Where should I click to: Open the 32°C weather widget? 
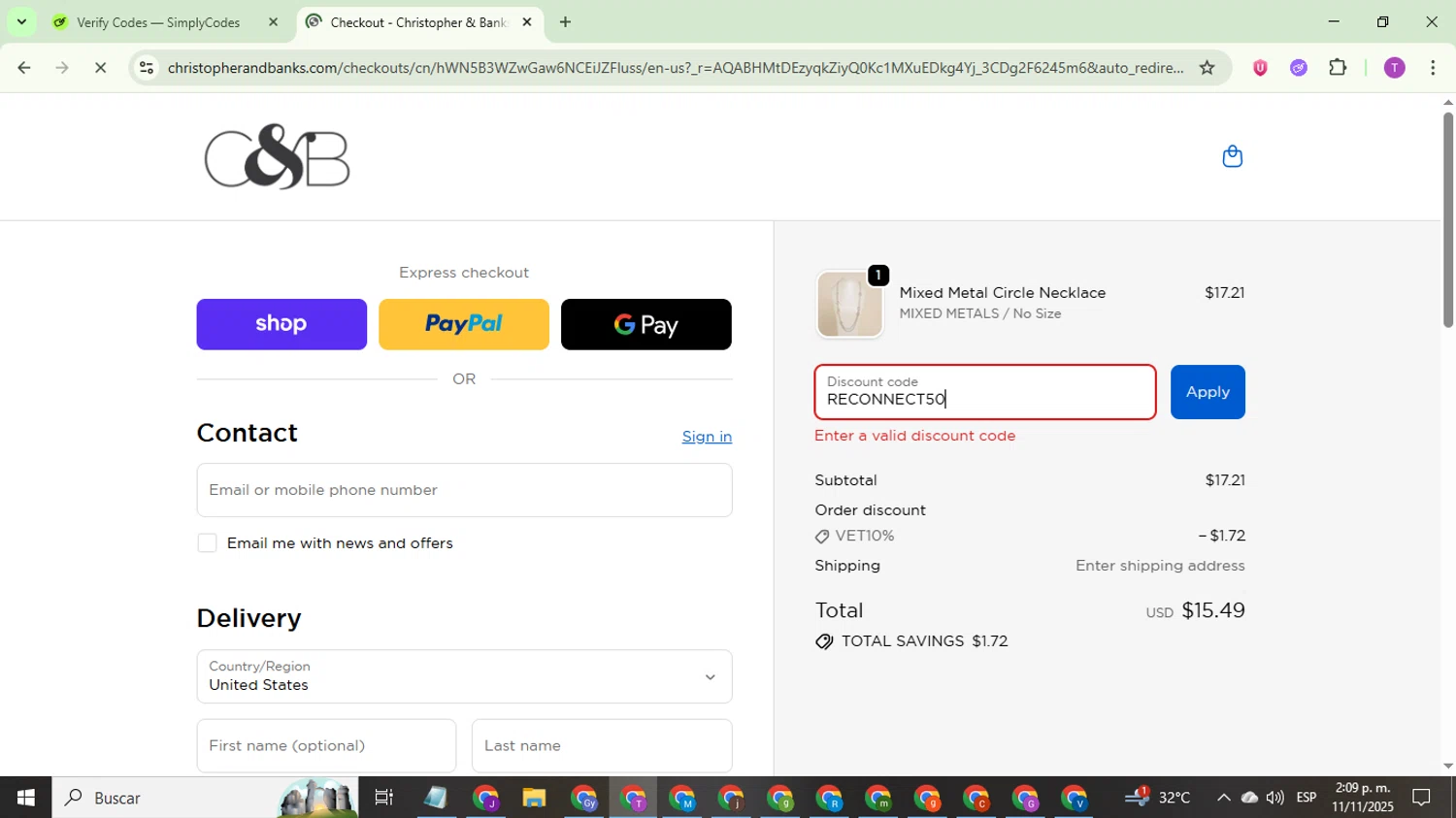(1158, 798)
